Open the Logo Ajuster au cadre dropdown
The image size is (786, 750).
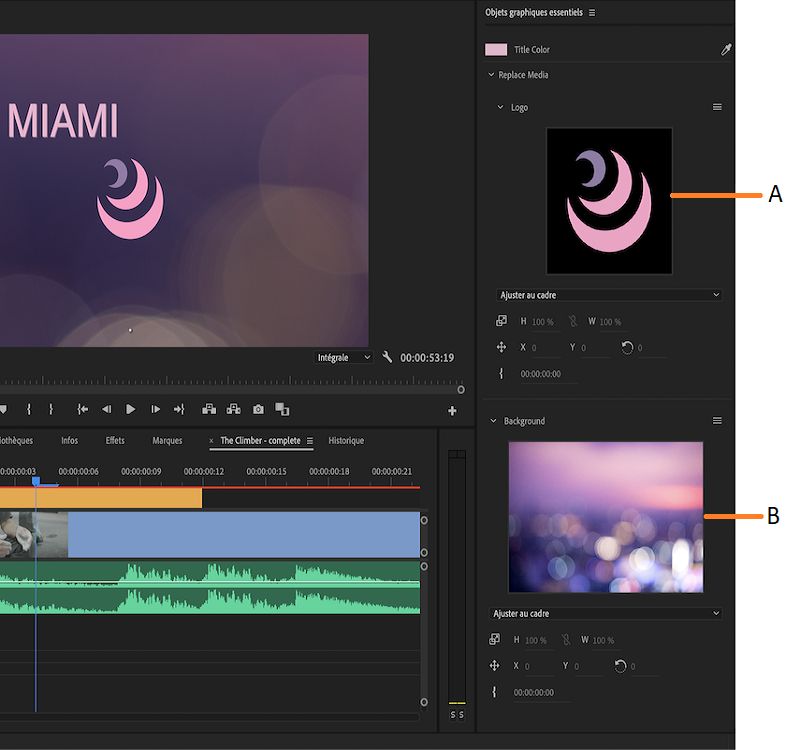tap(609, 295)
